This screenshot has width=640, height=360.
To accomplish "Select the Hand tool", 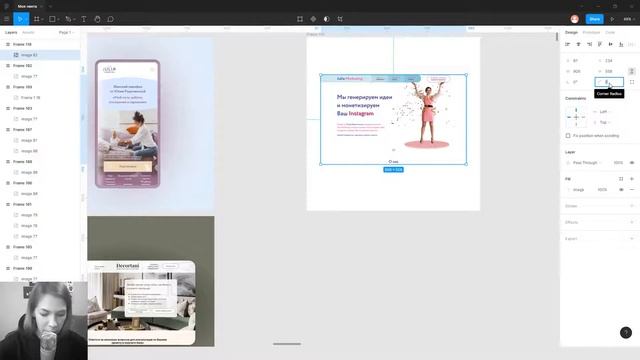I will [97, 19].
